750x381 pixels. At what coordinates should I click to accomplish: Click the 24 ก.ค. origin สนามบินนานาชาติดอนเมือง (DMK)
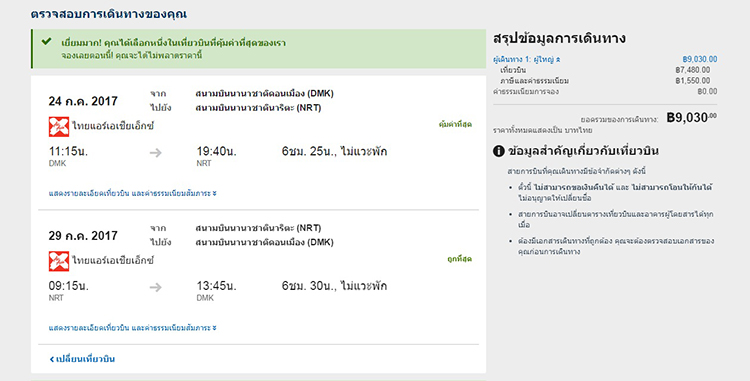[265, 93]
